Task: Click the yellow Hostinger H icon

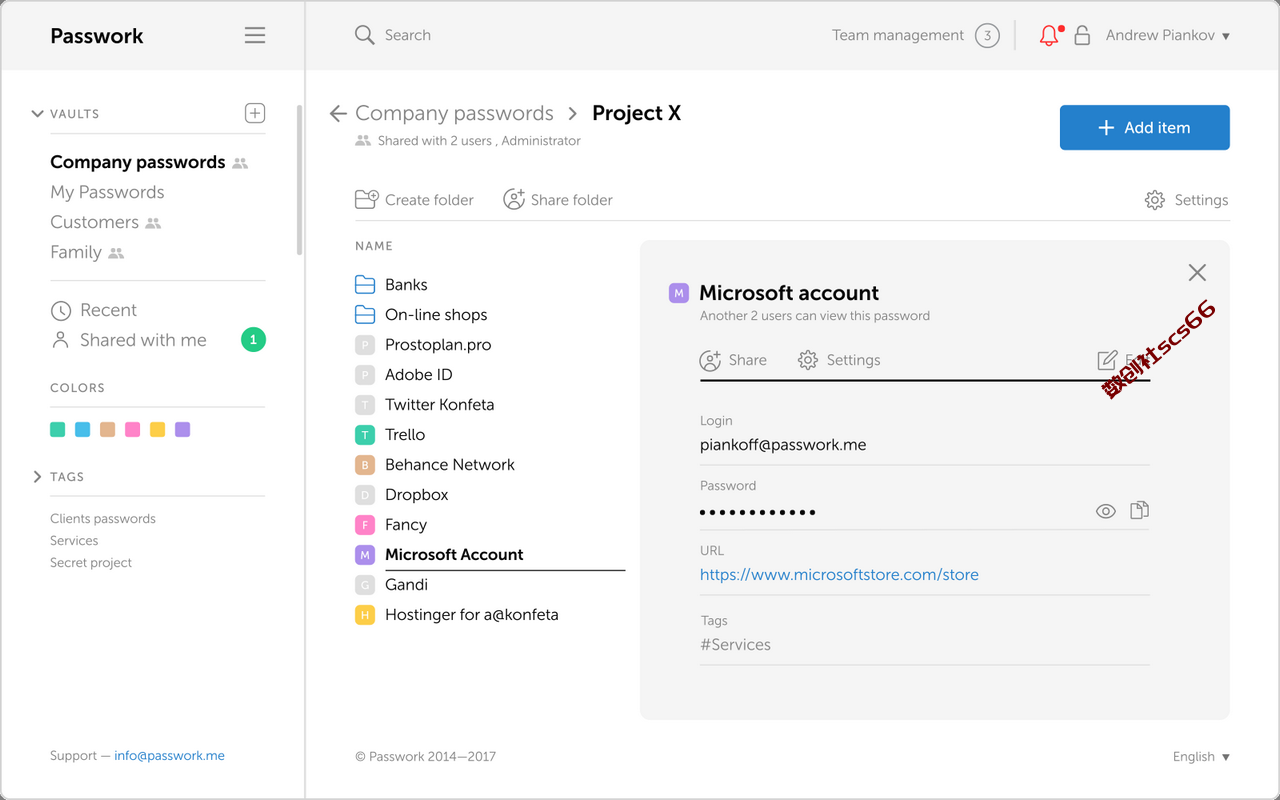Action: tap(365, 614)
